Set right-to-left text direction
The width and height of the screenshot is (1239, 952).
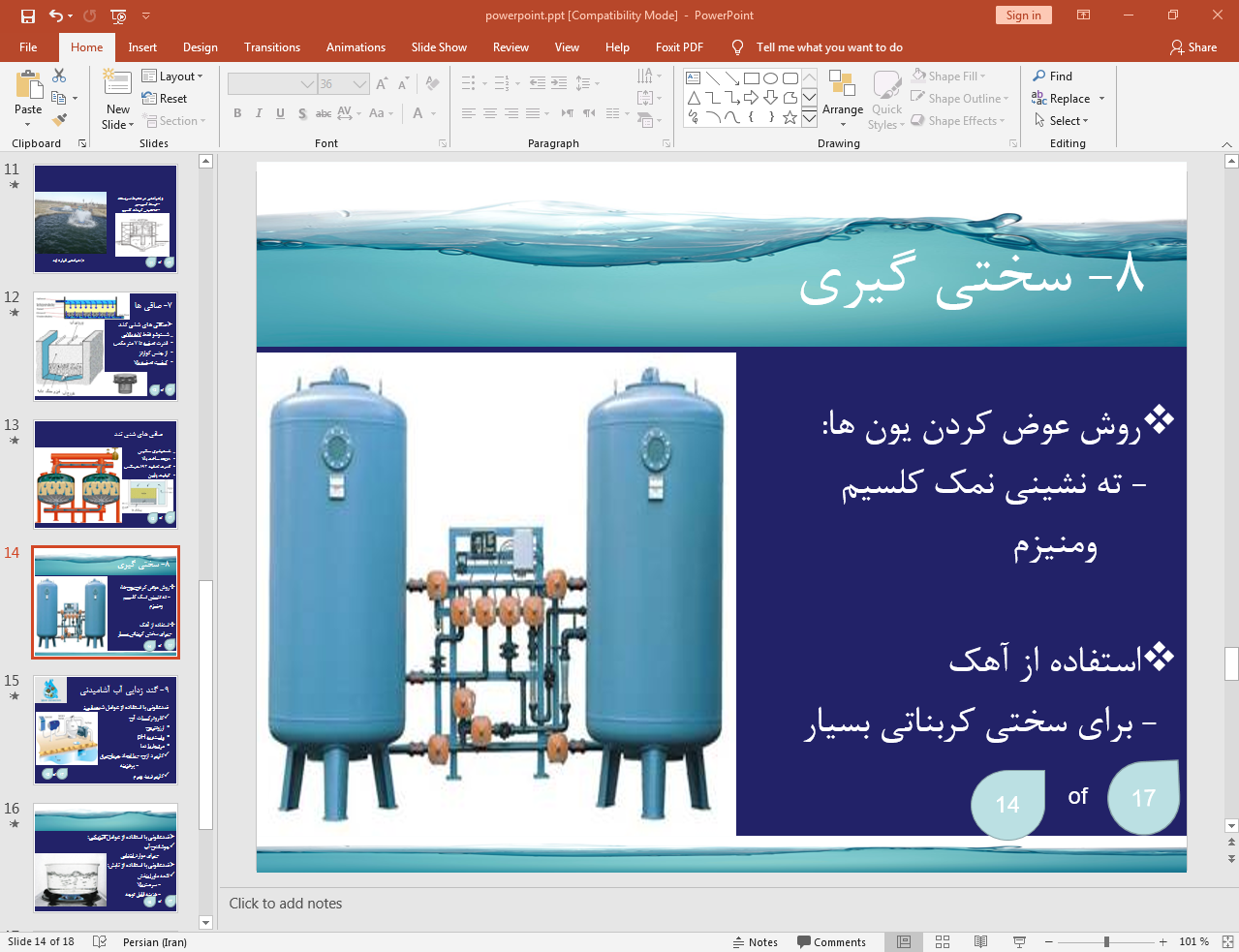pos(589,113)
